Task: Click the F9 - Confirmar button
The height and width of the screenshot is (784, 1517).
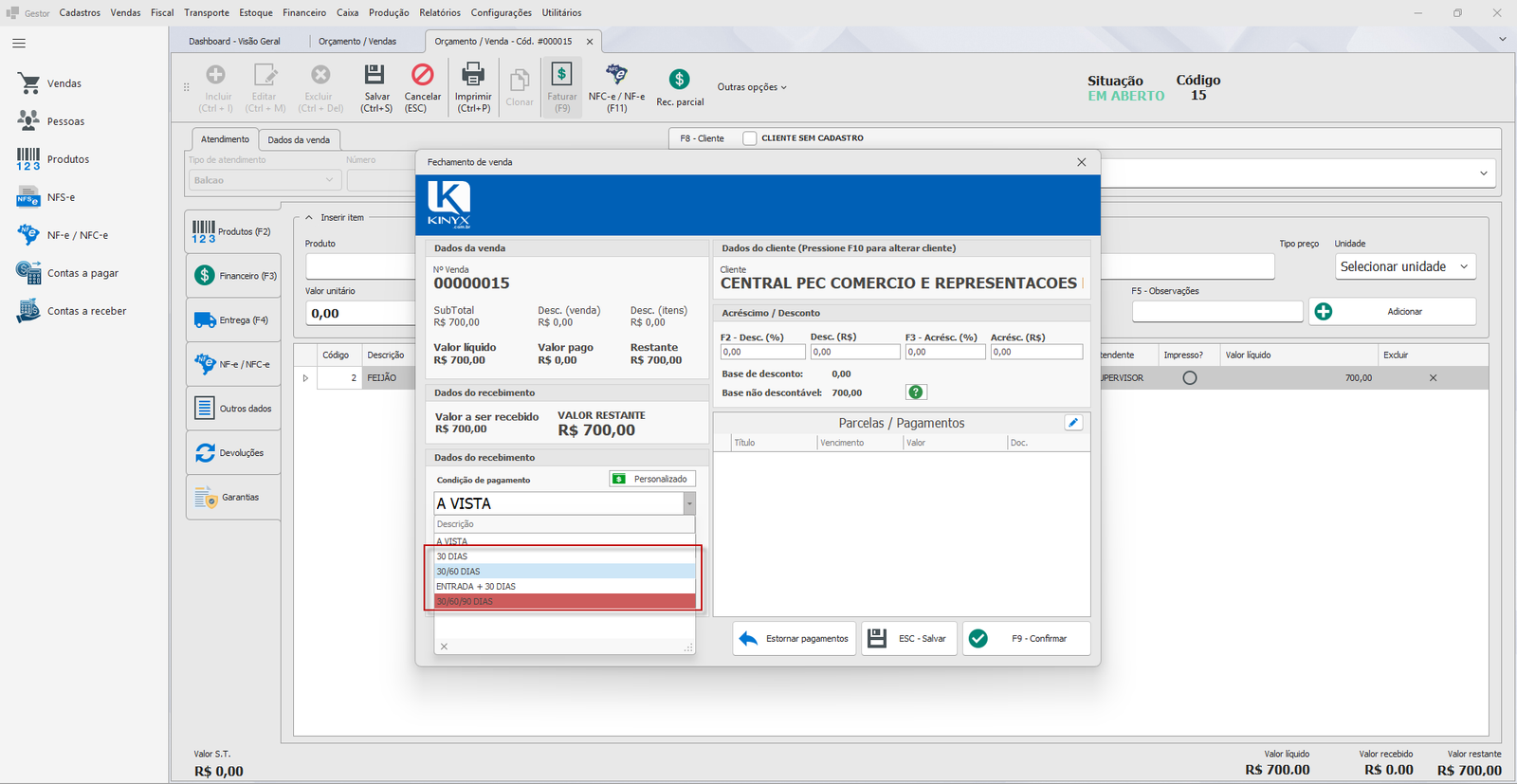Action: pyautogui.click(x=1026, y=639)
